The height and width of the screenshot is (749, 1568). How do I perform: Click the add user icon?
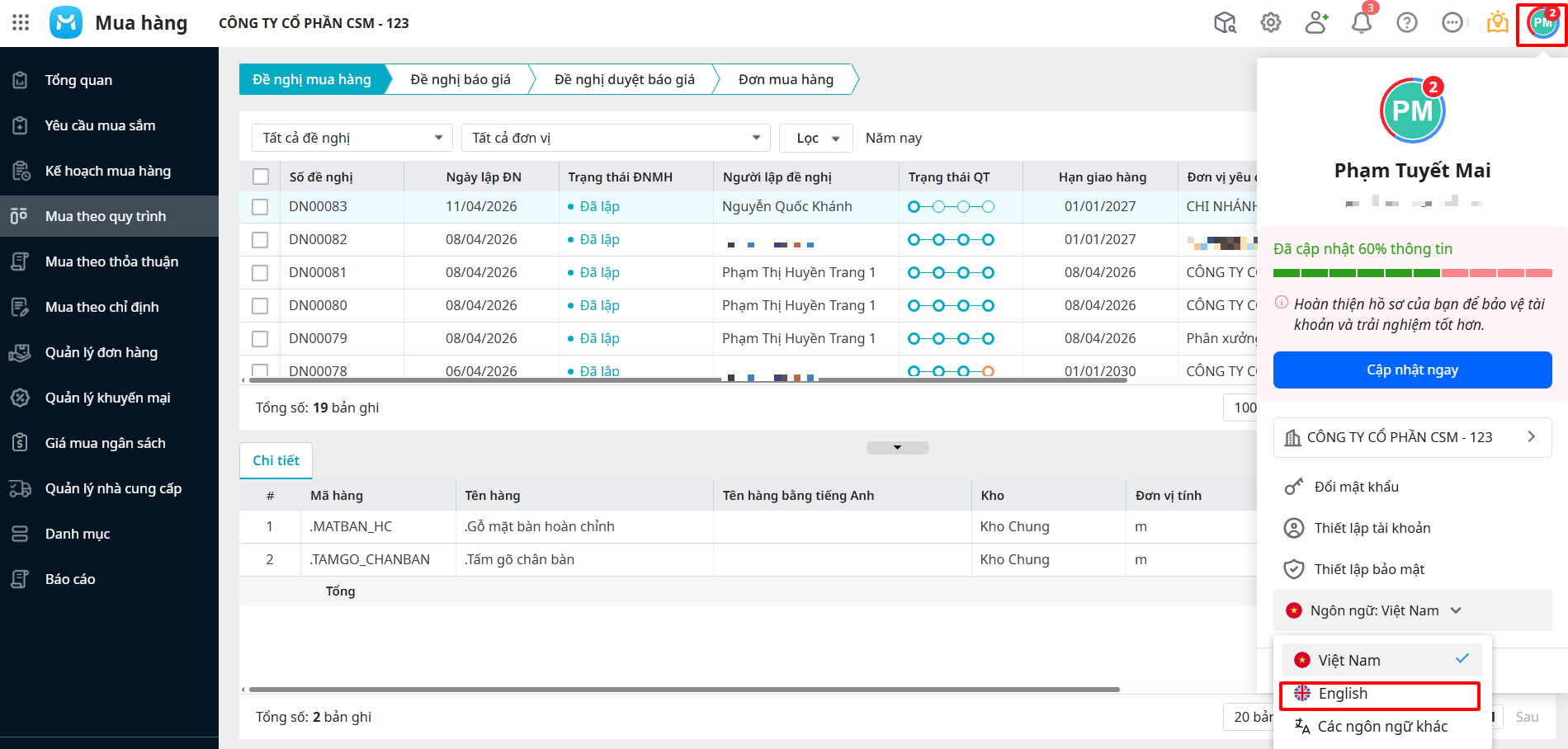[x=1316, y=22]
